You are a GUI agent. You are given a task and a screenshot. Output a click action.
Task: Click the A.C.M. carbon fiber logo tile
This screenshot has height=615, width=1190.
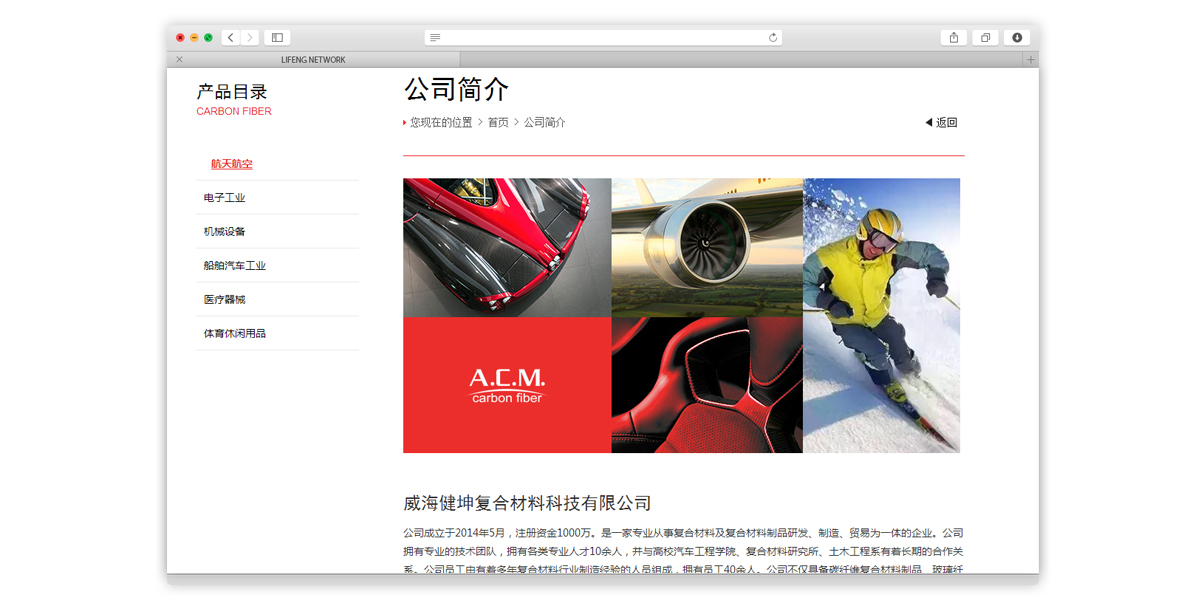pyautogui.click(x=507, y=385)
